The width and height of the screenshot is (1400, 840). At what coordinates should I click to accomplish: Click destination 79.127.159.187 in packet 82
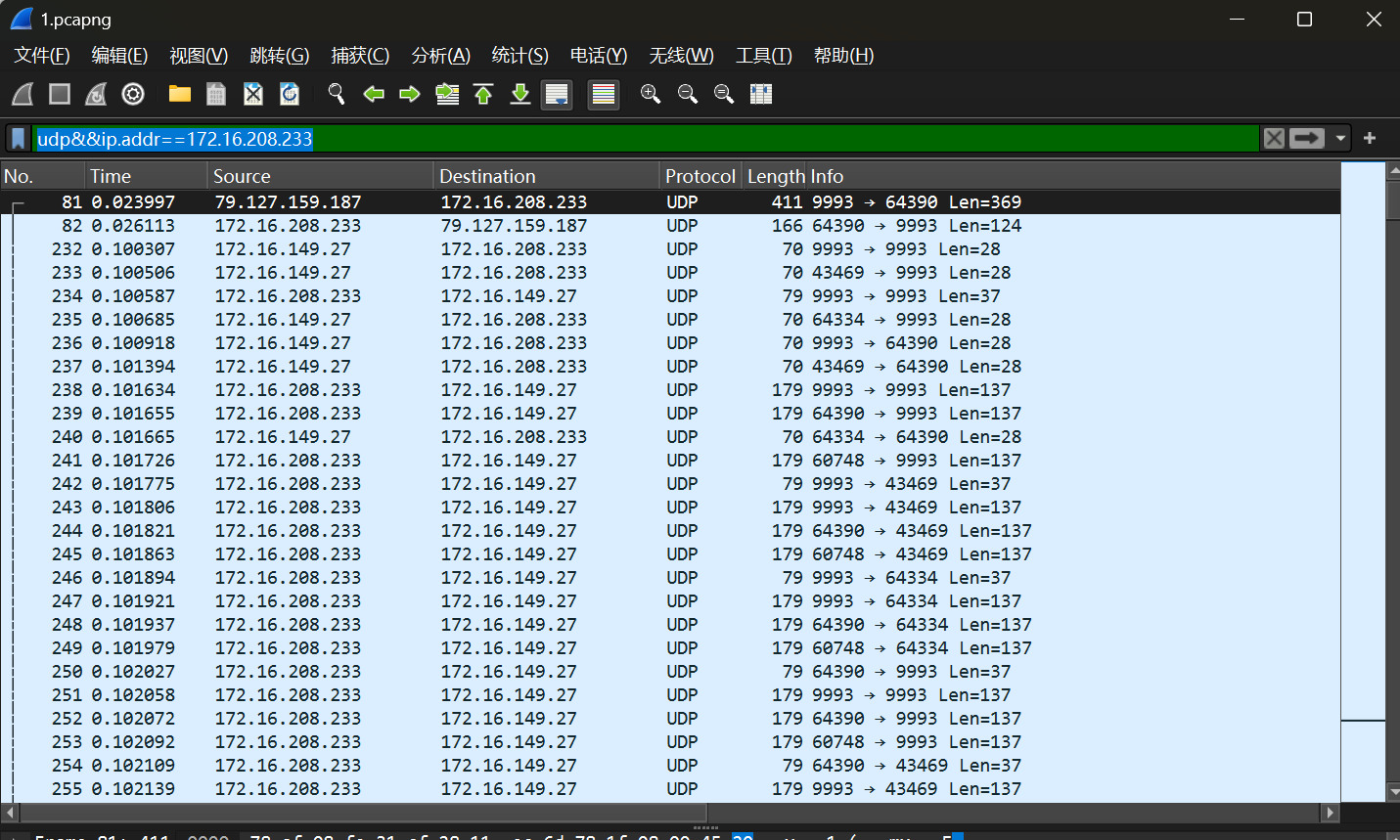(514, 226)
